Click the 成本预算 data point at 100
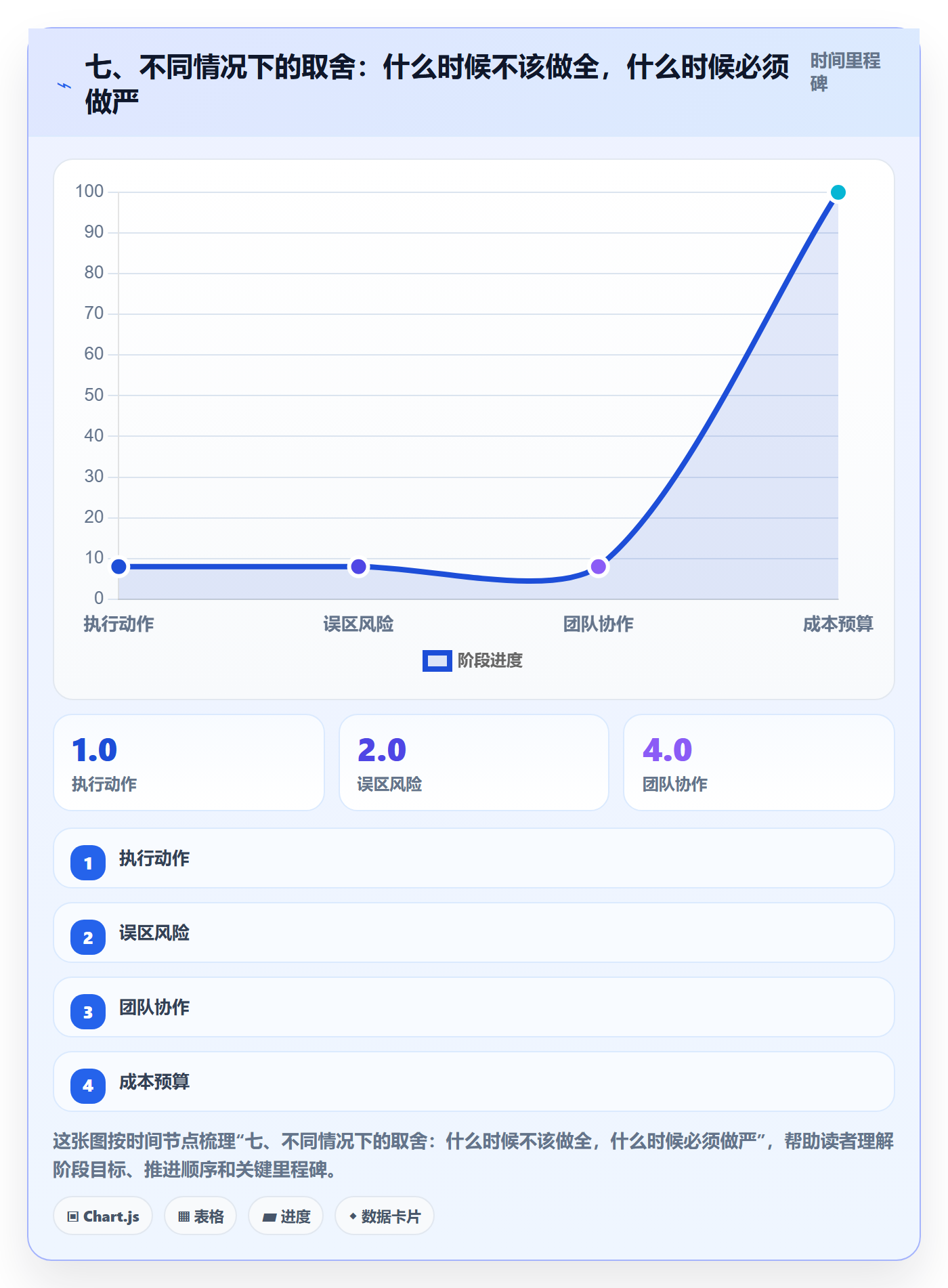 838,192
